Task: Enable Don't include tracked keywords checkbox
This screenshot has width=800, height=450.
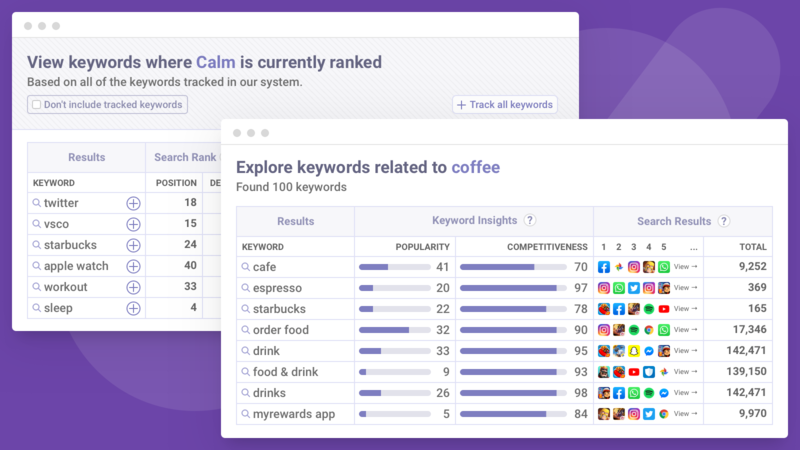Action: (37, 105)
